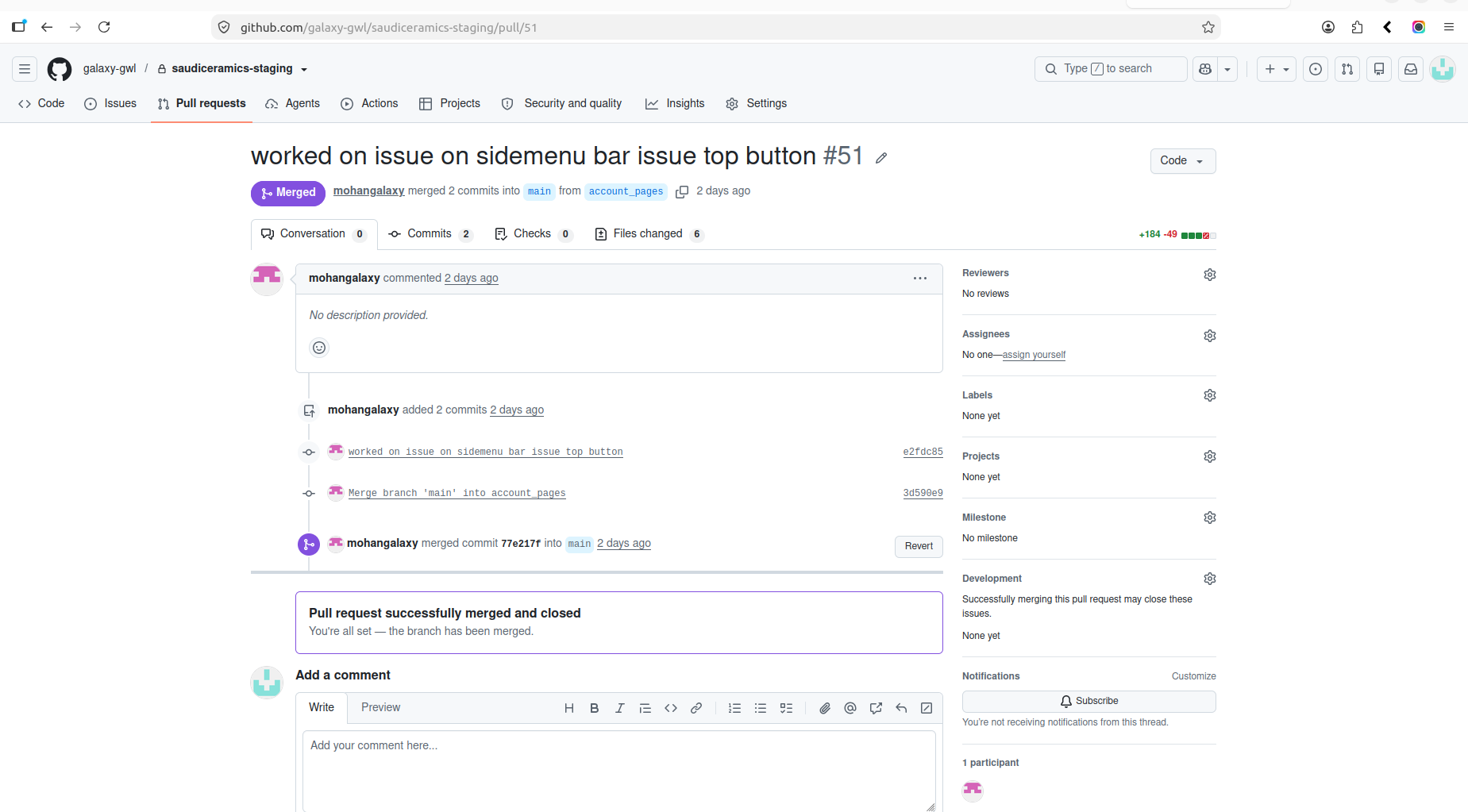1468x812 pixels.
Task: Apply bold formatting in comment toolbar
Action: point(595,708)
